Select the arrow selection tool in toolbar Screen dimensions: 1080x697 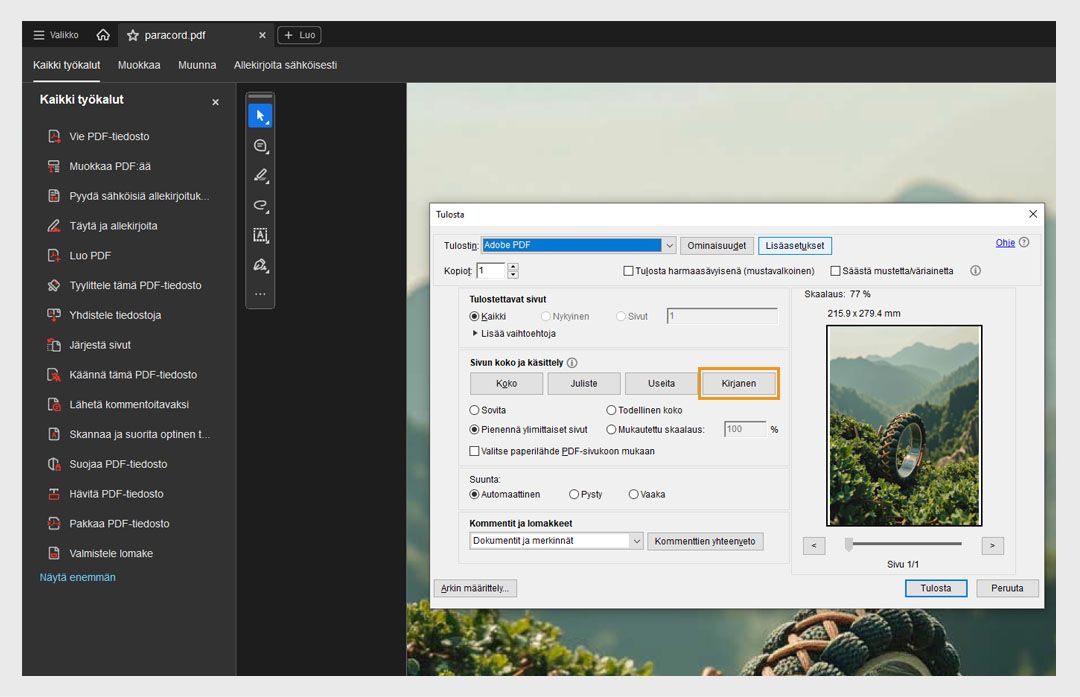pos(260,116)
